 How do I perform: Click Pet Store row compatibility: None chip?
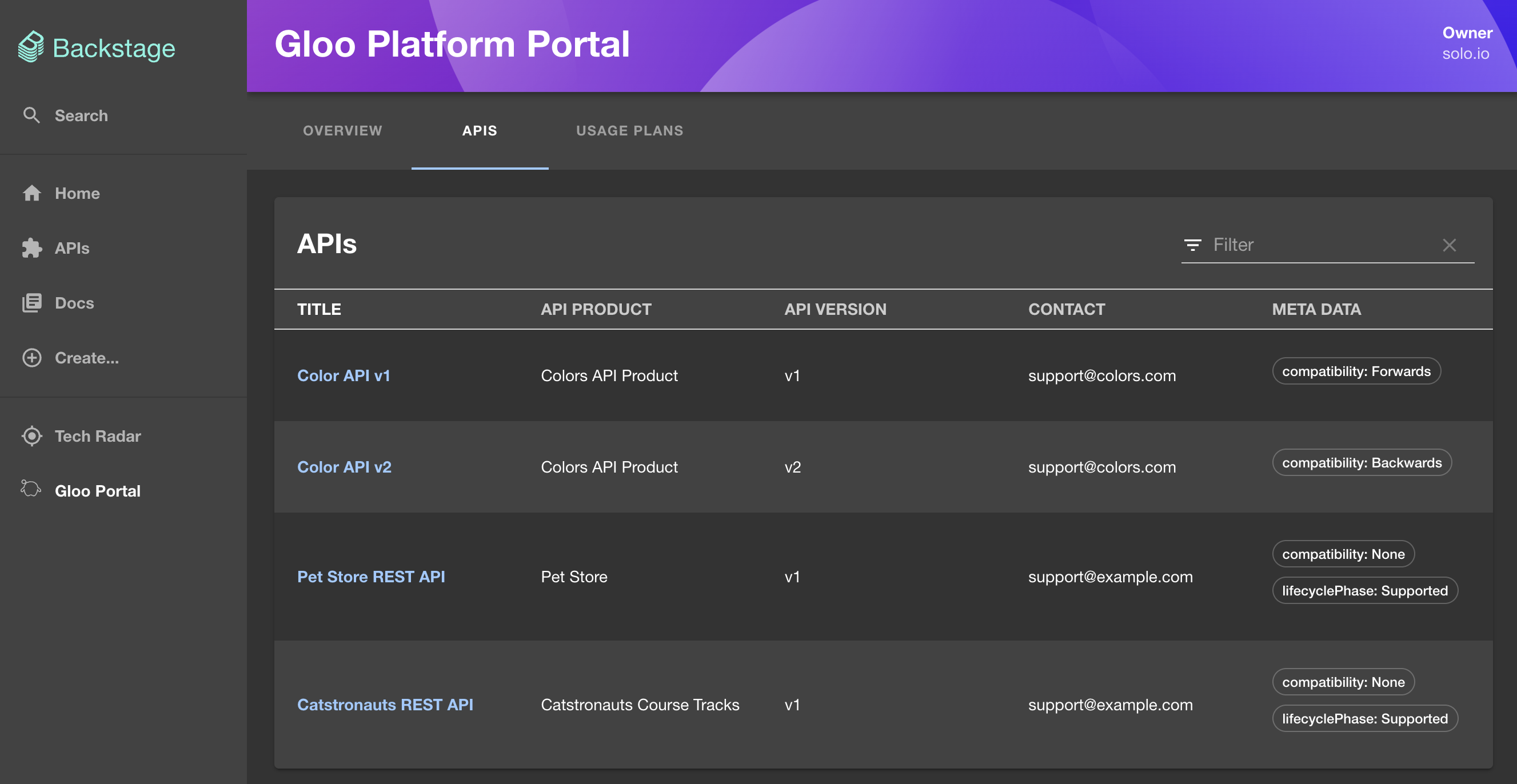tap(1343, 554)
